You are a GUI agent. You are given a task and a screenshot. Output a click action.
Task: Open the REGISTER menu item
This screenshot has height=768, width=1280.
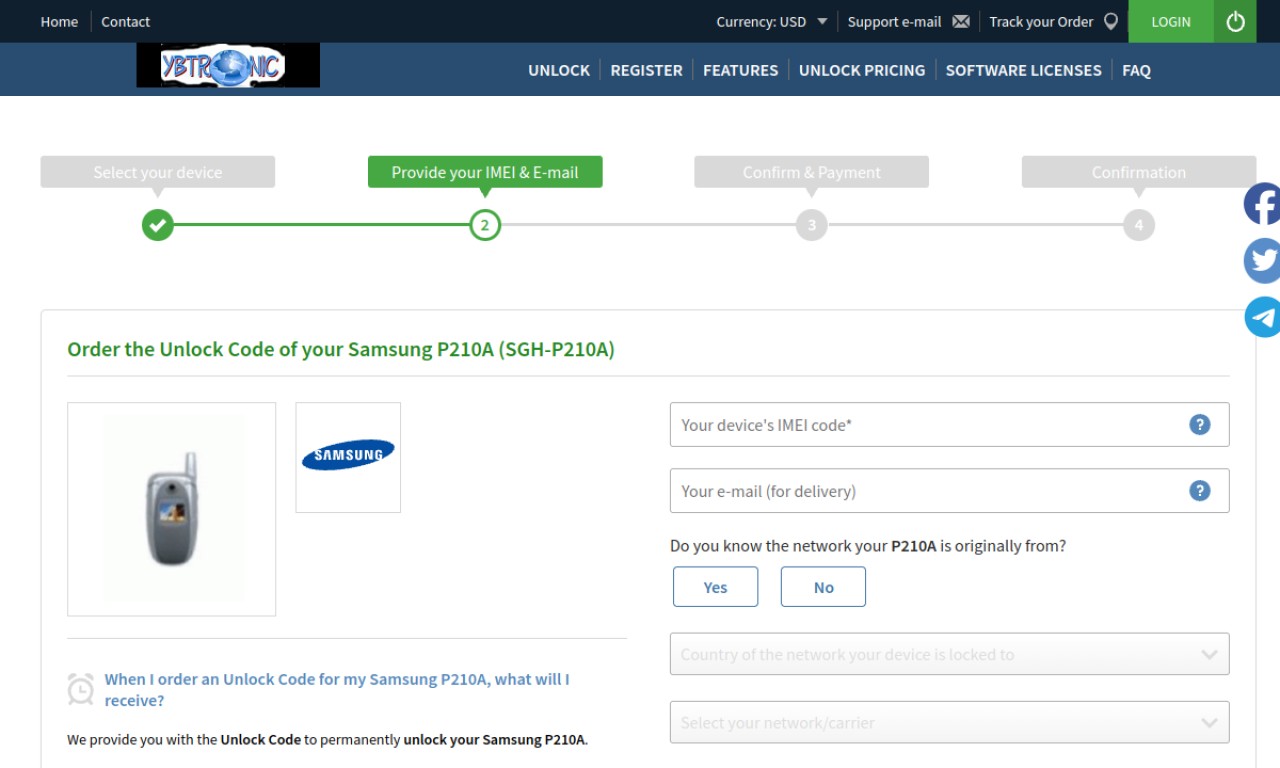coord(646,70)
